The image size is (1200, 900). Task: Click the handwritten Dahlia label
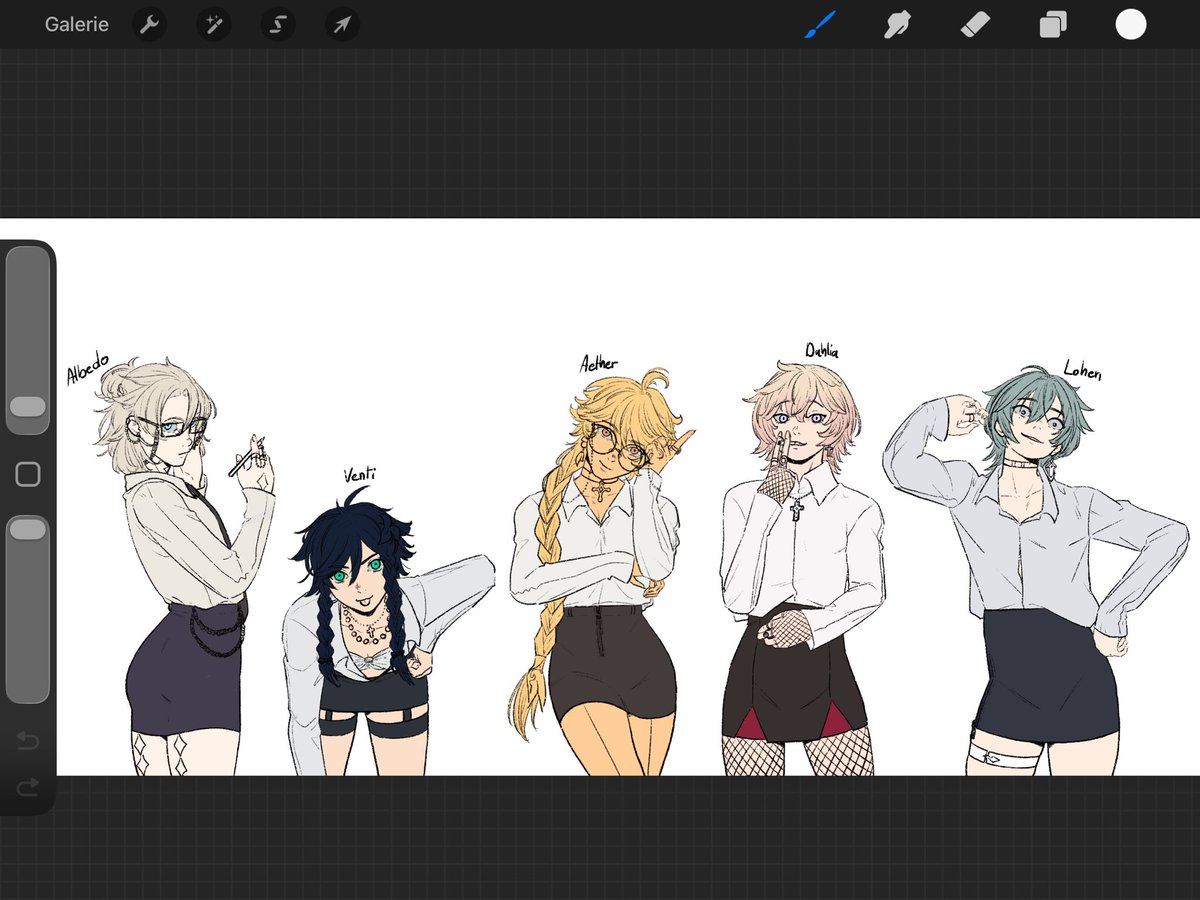click(x=822, y=350)
